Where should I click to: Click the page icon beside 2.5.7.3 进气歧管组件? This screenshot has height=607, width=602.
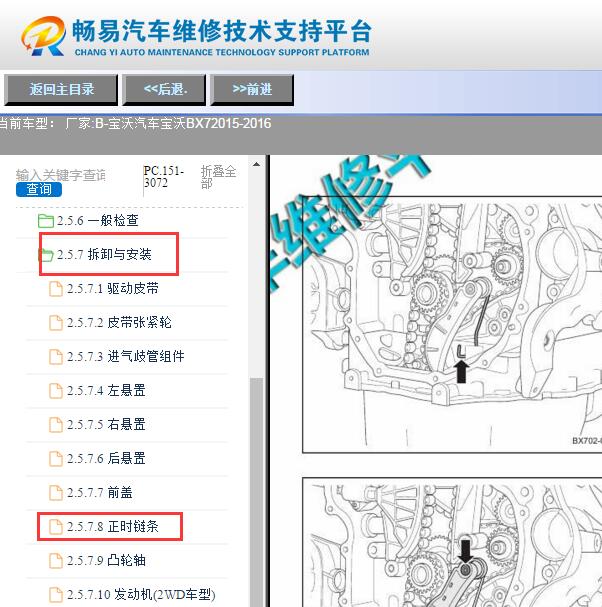[x=56, y=357]
